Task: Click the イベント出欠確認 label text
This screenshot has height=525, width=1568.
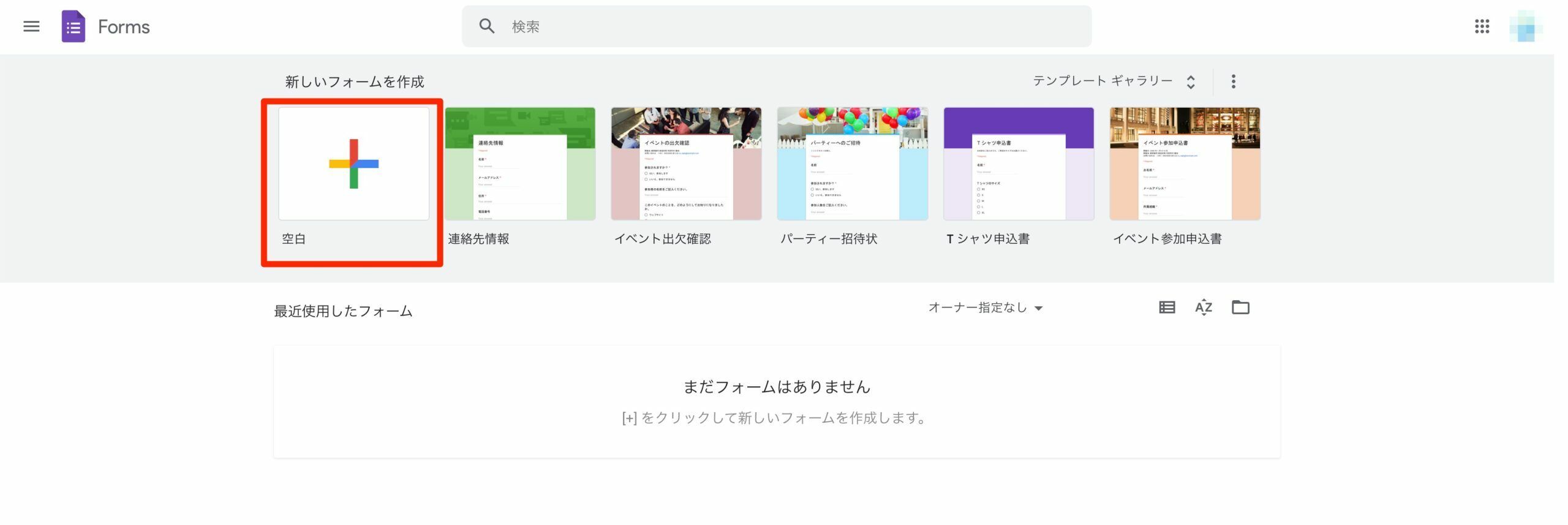Action: pos(663,239)
